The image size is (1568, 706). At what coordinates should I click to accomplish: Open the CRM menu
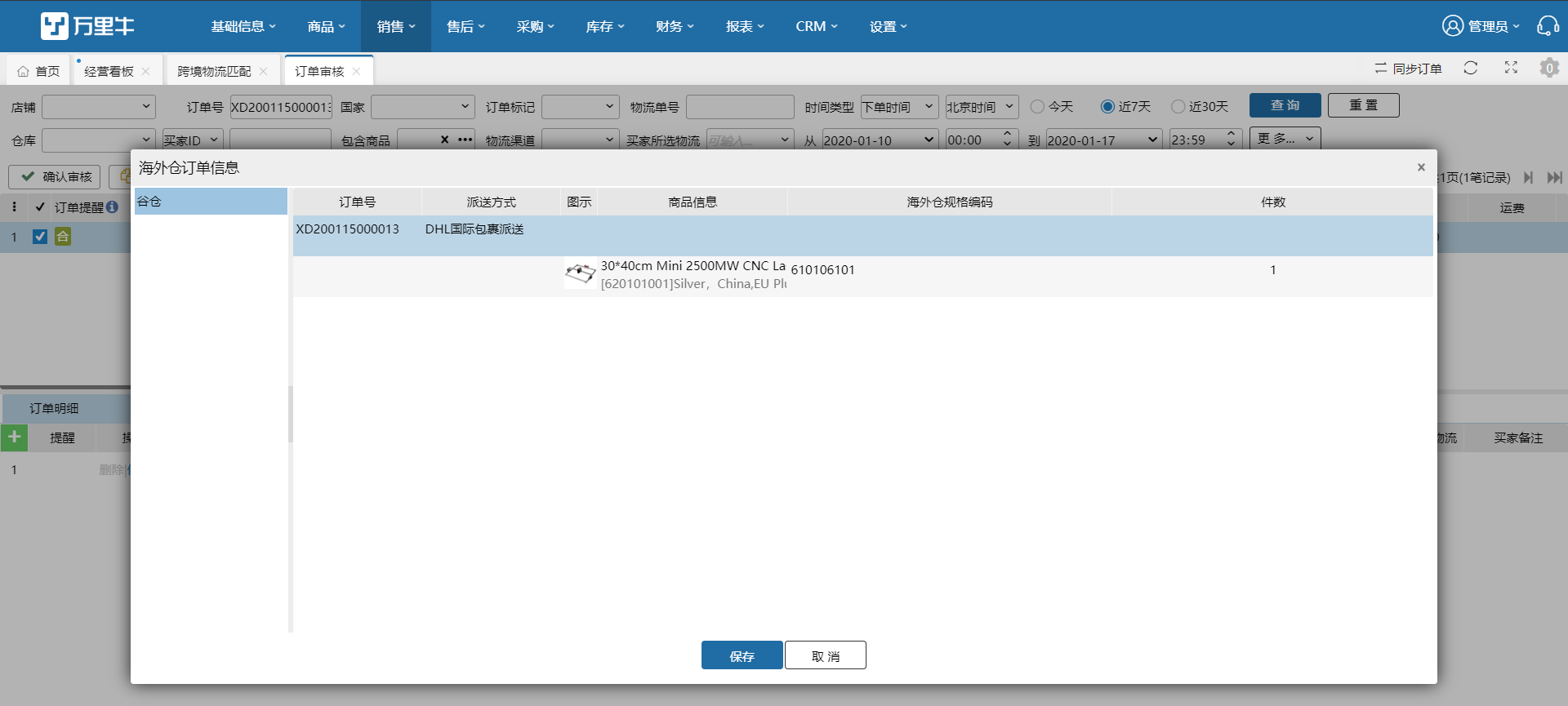(817, 26)
